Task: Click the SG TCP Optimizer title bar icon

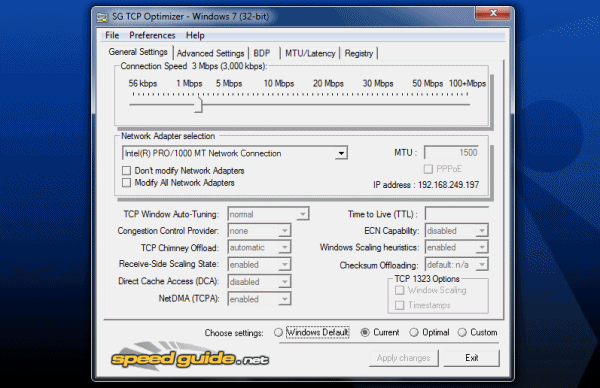Action: click(x=102, y=17)
